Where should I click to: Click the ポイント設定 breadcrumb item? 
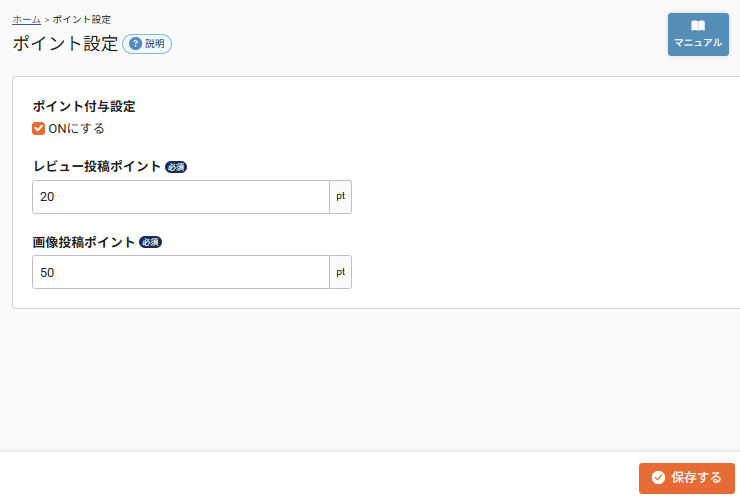(x=82, y=19)
